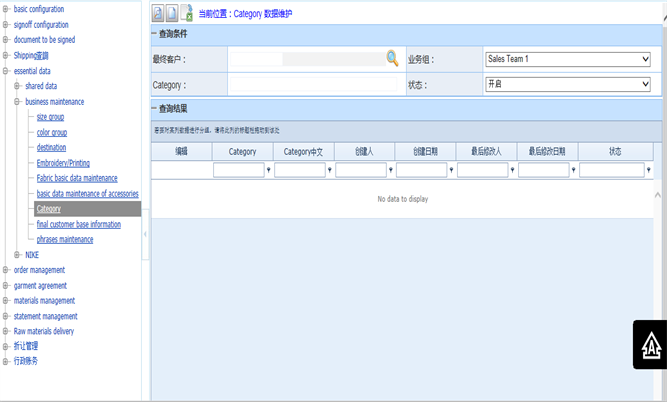The width and height of the screenshot is (667, 402).
Task: Click the magnifier lookup icon beside 最终客户
Action: tap(392, 59)
